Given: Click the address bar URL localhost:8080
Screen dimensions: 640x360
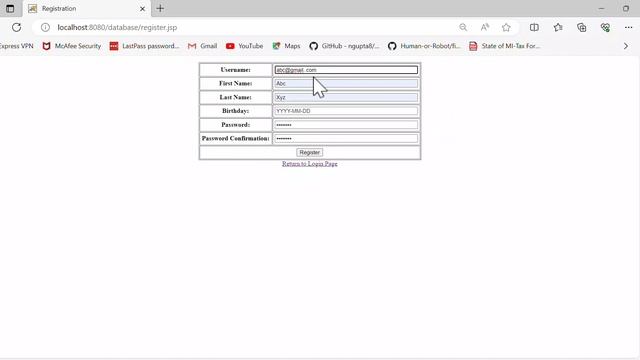Looking at the screenshot, I should click(117, 27).
